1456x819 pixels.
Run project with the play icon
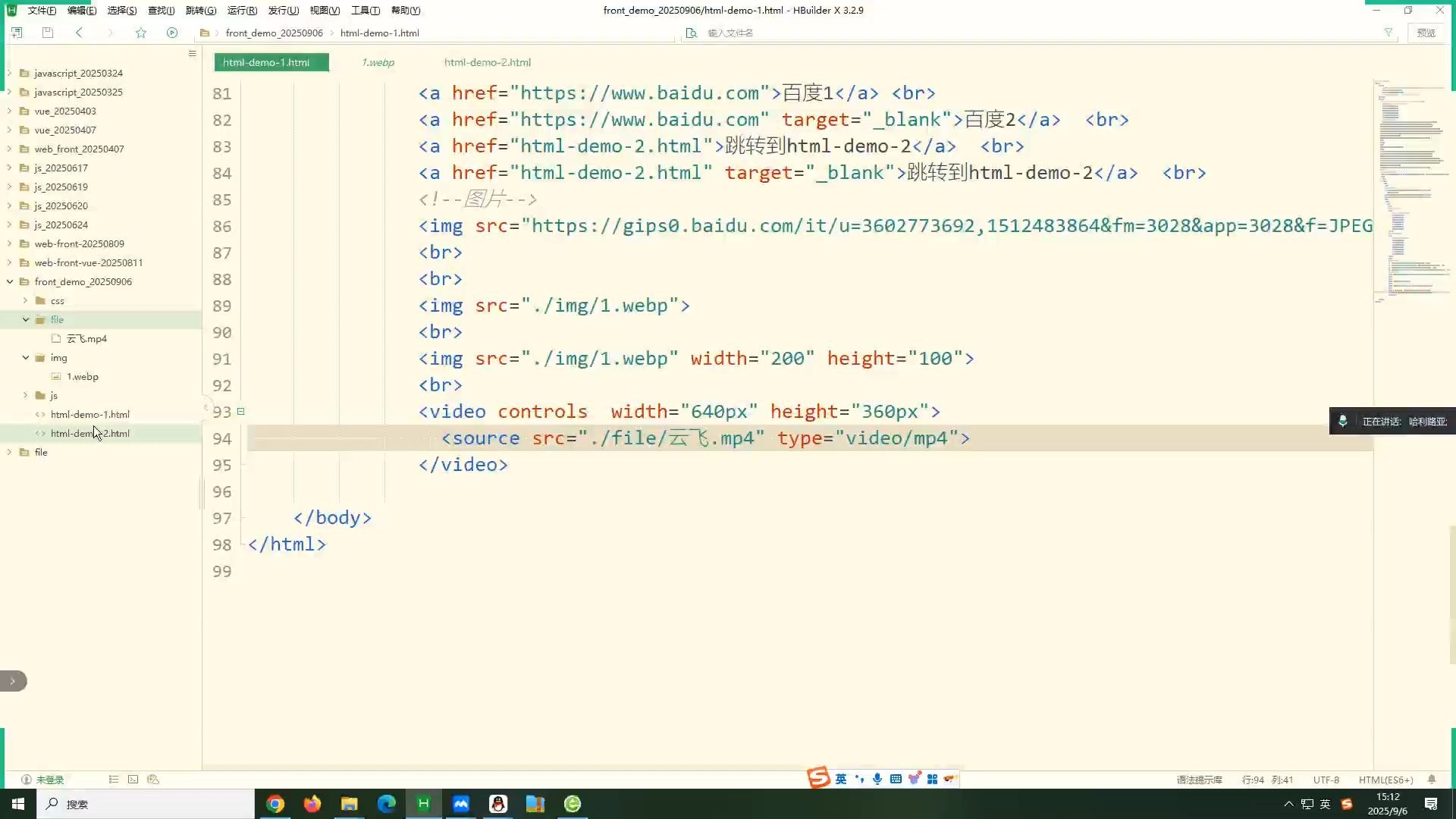click(172, 33)
